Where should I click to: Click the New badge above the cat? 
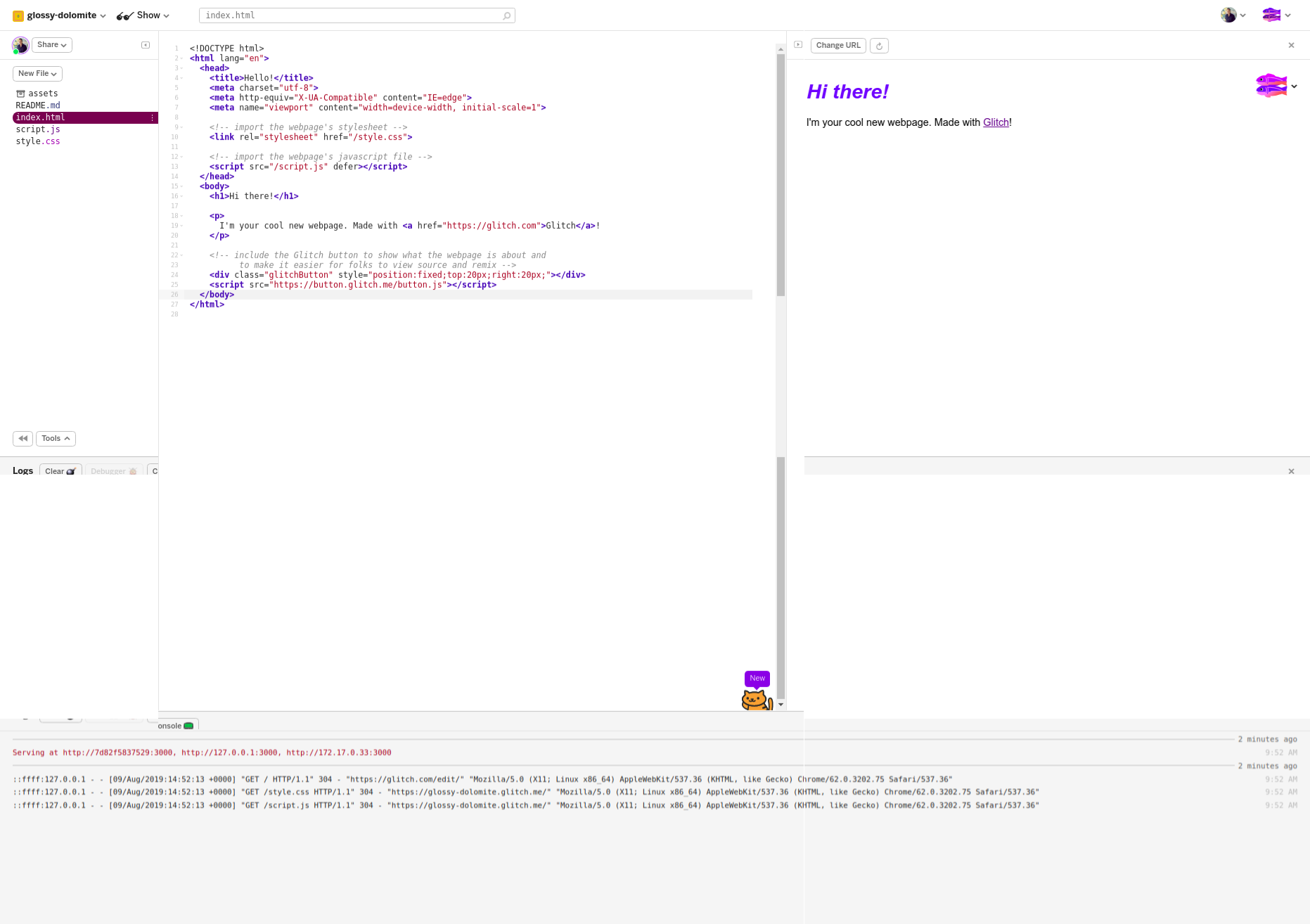757,679
